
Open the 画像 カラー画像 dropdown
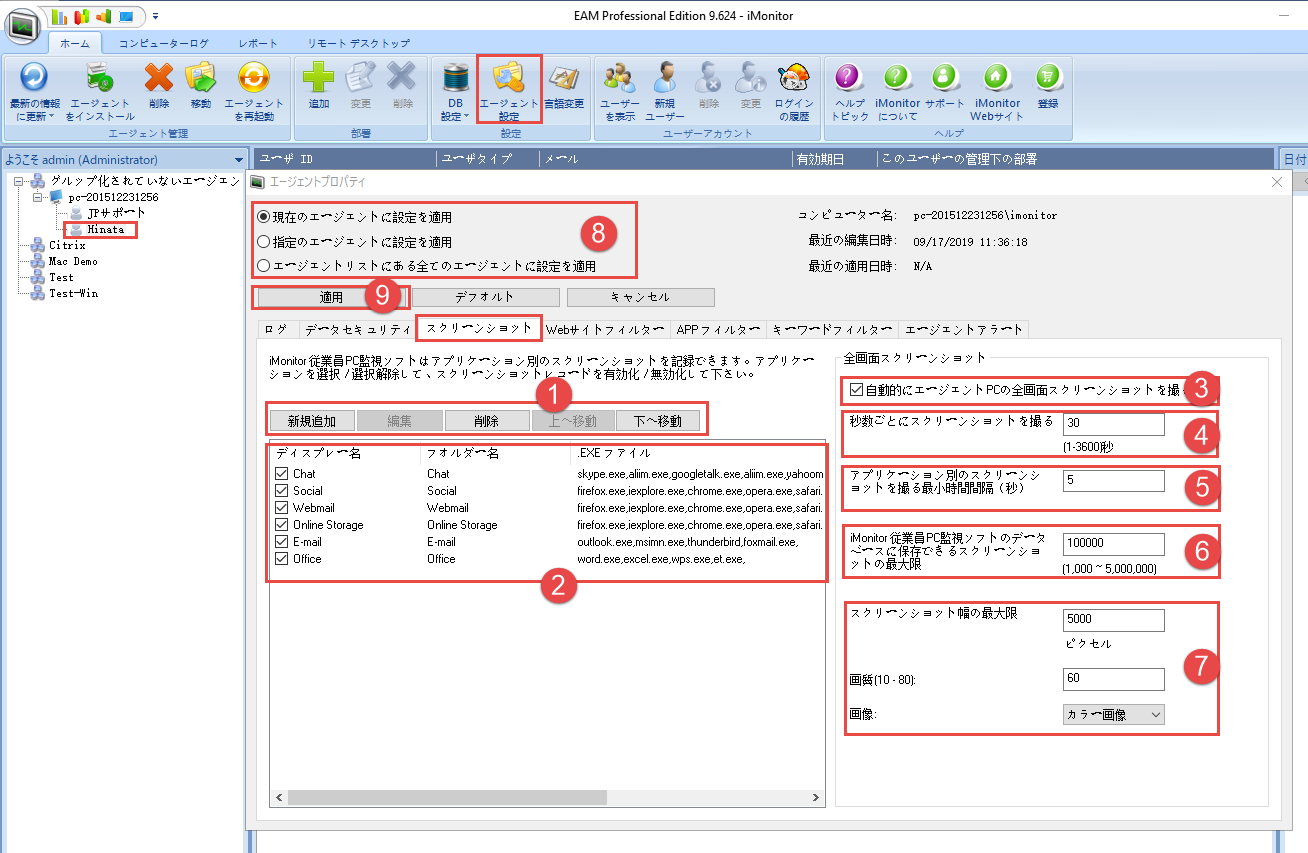pyautogui.click(x=1113, y=714)
